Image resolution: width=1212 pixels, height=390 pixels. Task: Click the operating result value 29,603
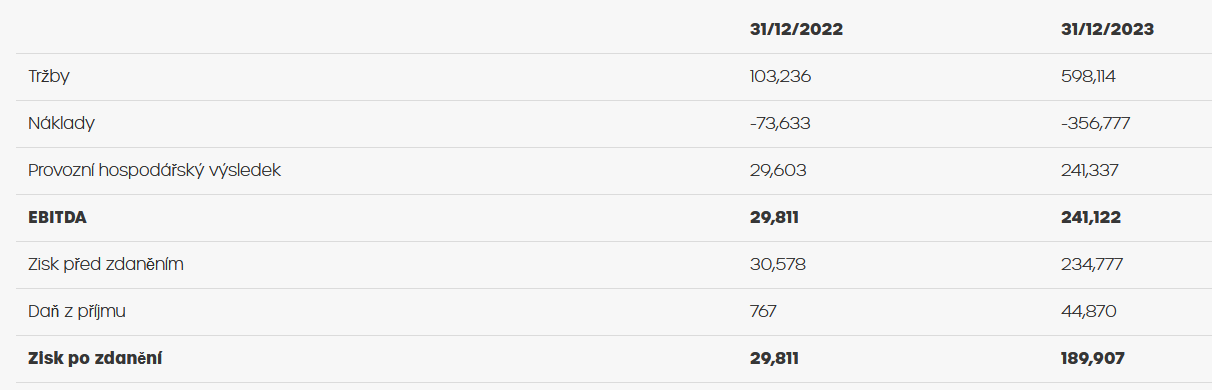point(777,171)
